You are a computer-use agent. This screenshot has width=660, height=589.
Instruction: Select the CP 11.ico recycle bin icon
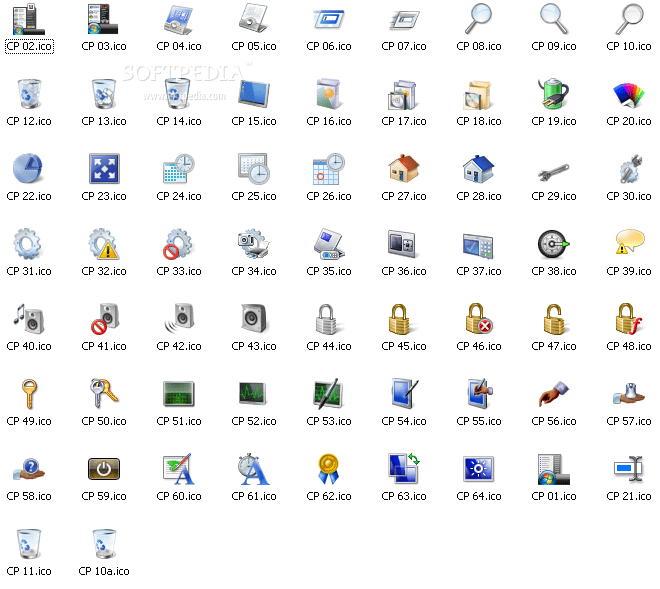coord(29,544)
